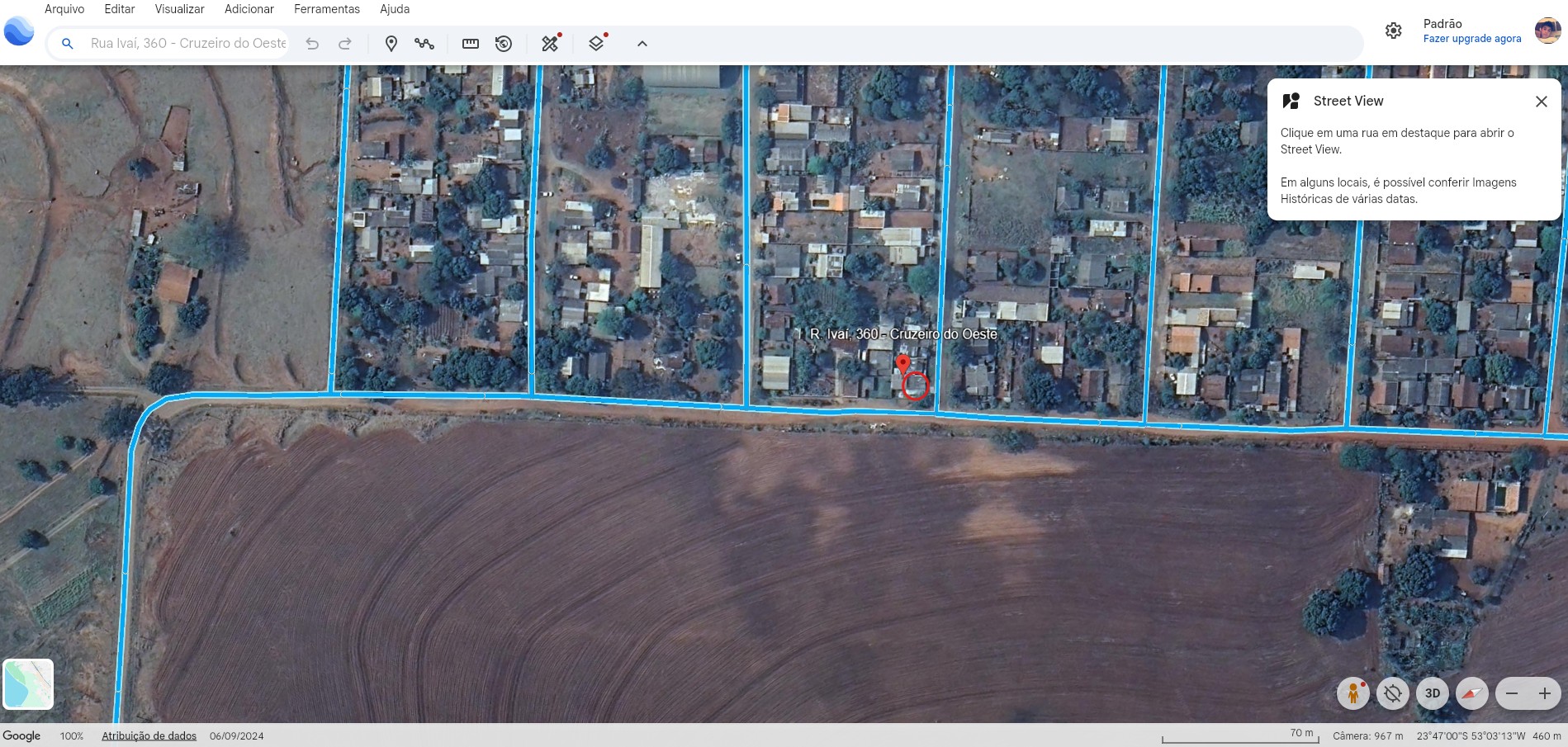Click the red location pin on the map
The width and height of the screenshot is (1568, 747).
[903, 364]
